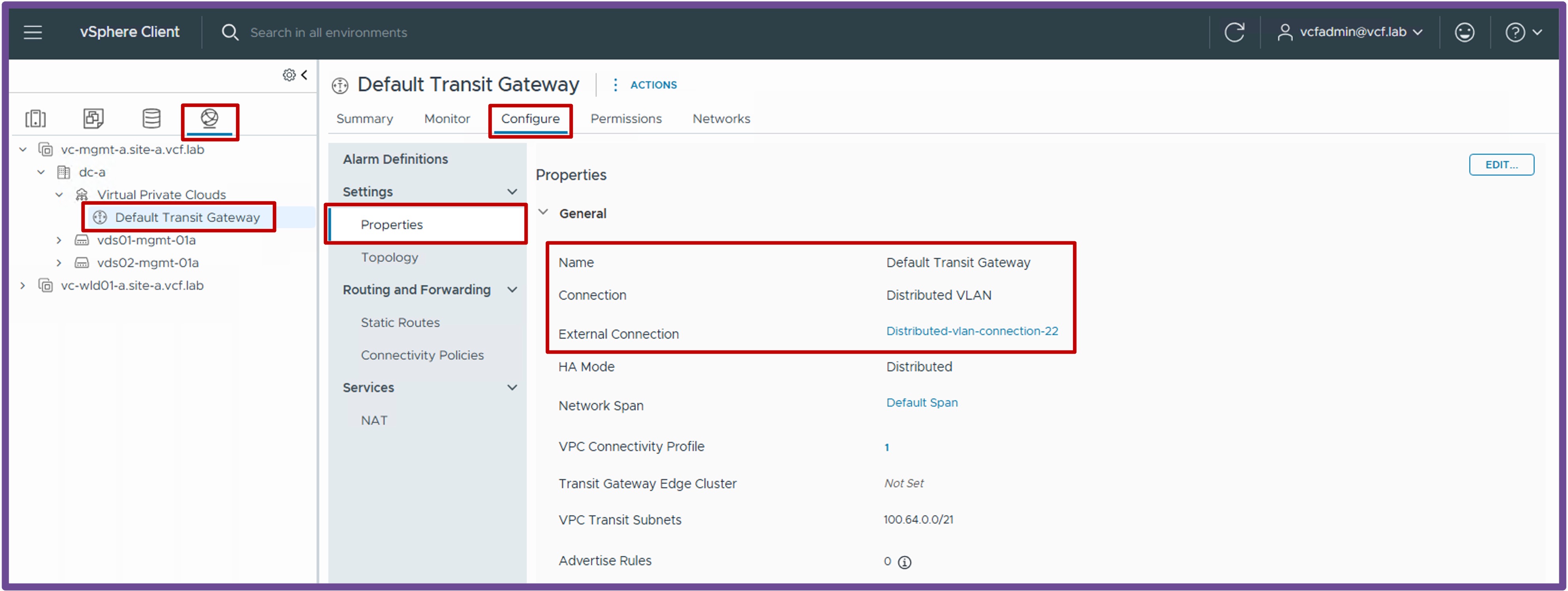Refresh the vSphere Client view
Image resolution: width=1568 pixels, height=591 pixels.
[x=1234, y=32]
